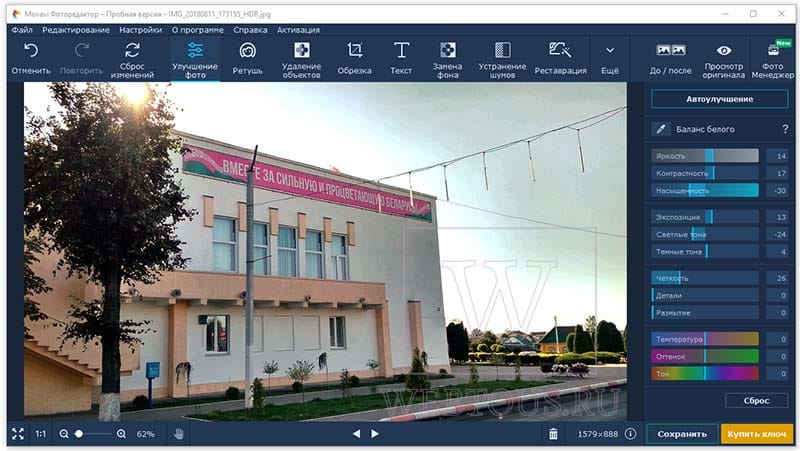Select the Обрезка crop tool
Image resolution: width=800 pixels, height=451 pixels.
pos(354,59)
